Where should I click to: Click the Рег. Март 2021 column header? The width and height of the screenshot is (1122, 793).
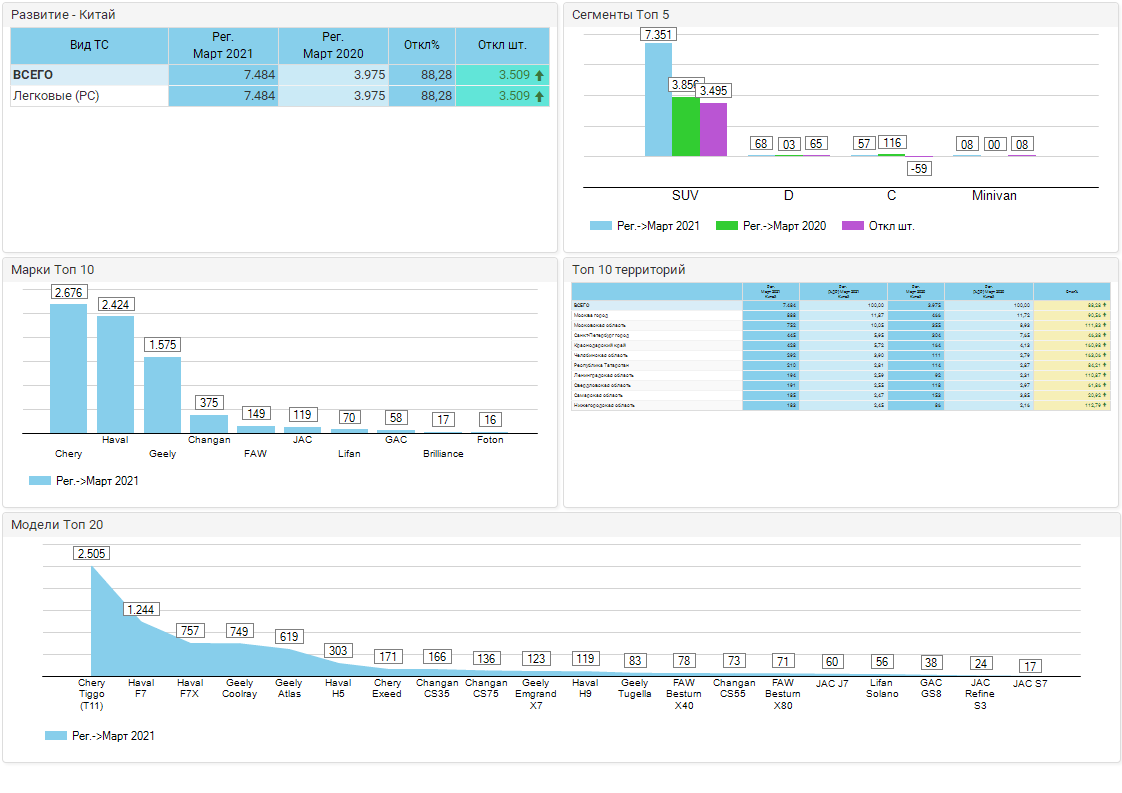(x=223, y=45)
